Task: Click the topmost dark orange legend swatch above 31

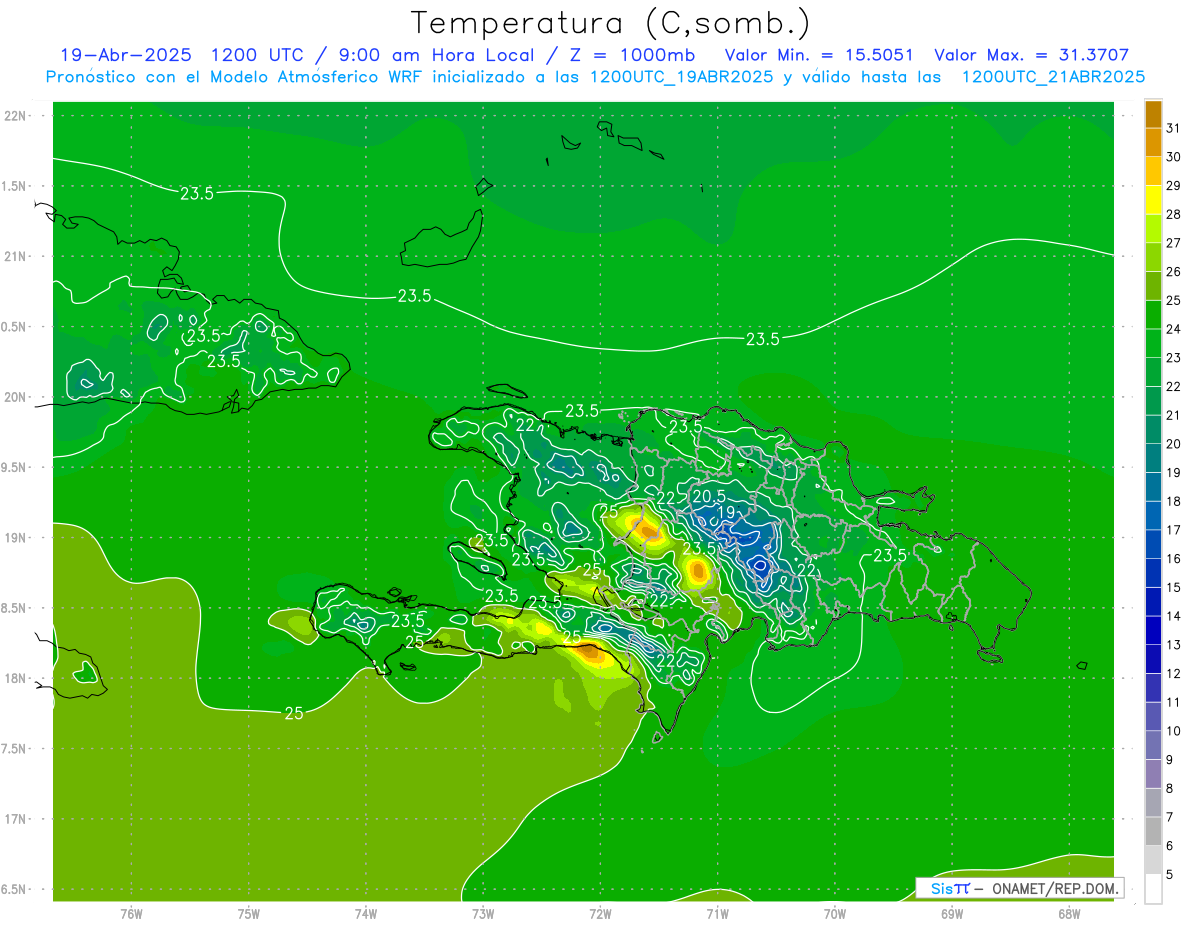Action: [x=1153, y=114]
